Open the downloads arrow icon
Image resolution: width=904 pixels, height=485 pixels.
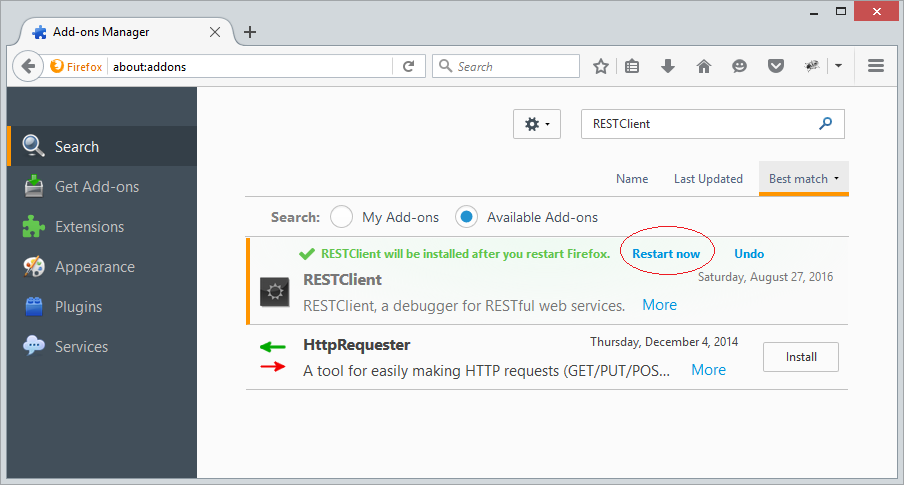coord(668,66)
